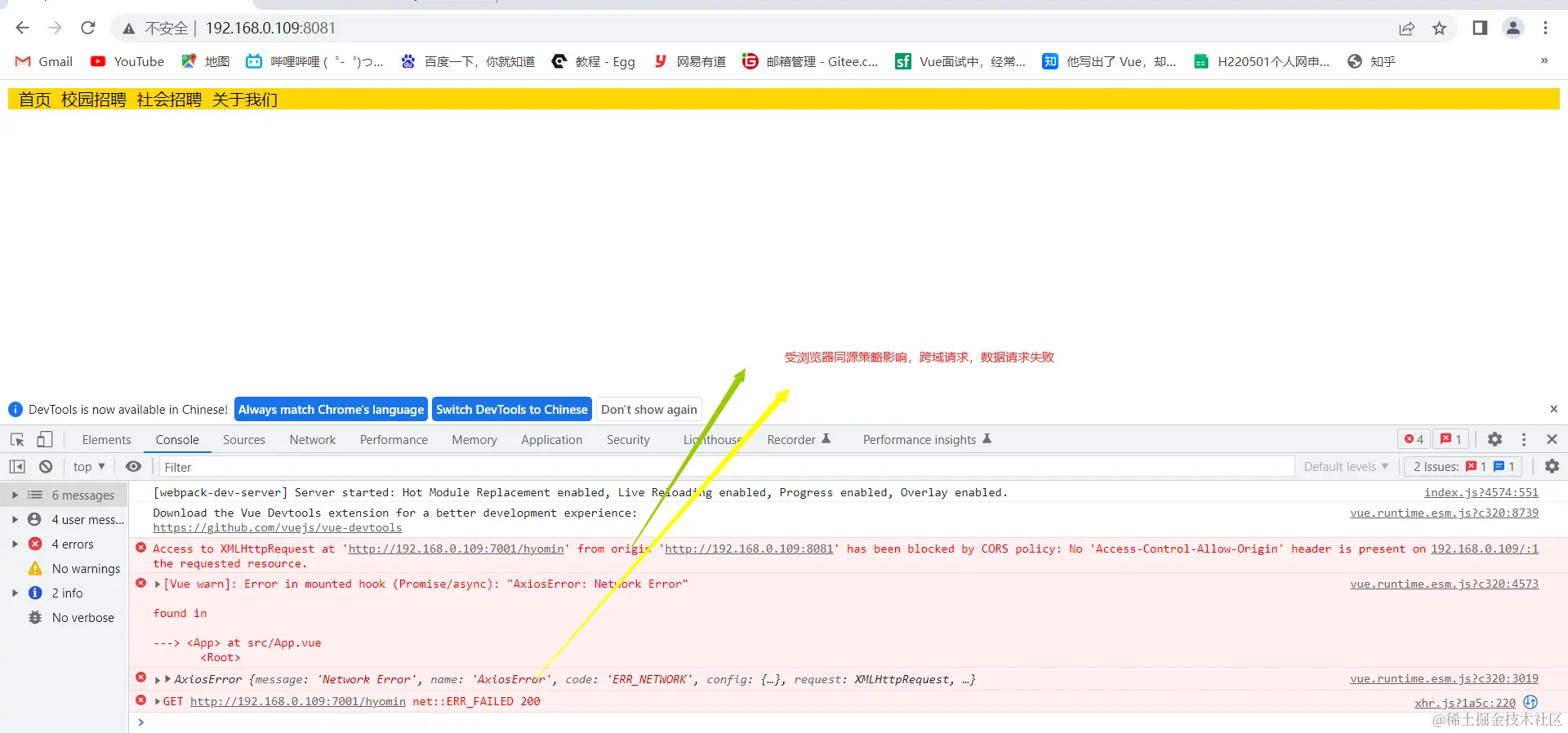The image size is (1568, 733).
Task: Open Chrome's three-dot menu
Action: (x=1545, y=28)
